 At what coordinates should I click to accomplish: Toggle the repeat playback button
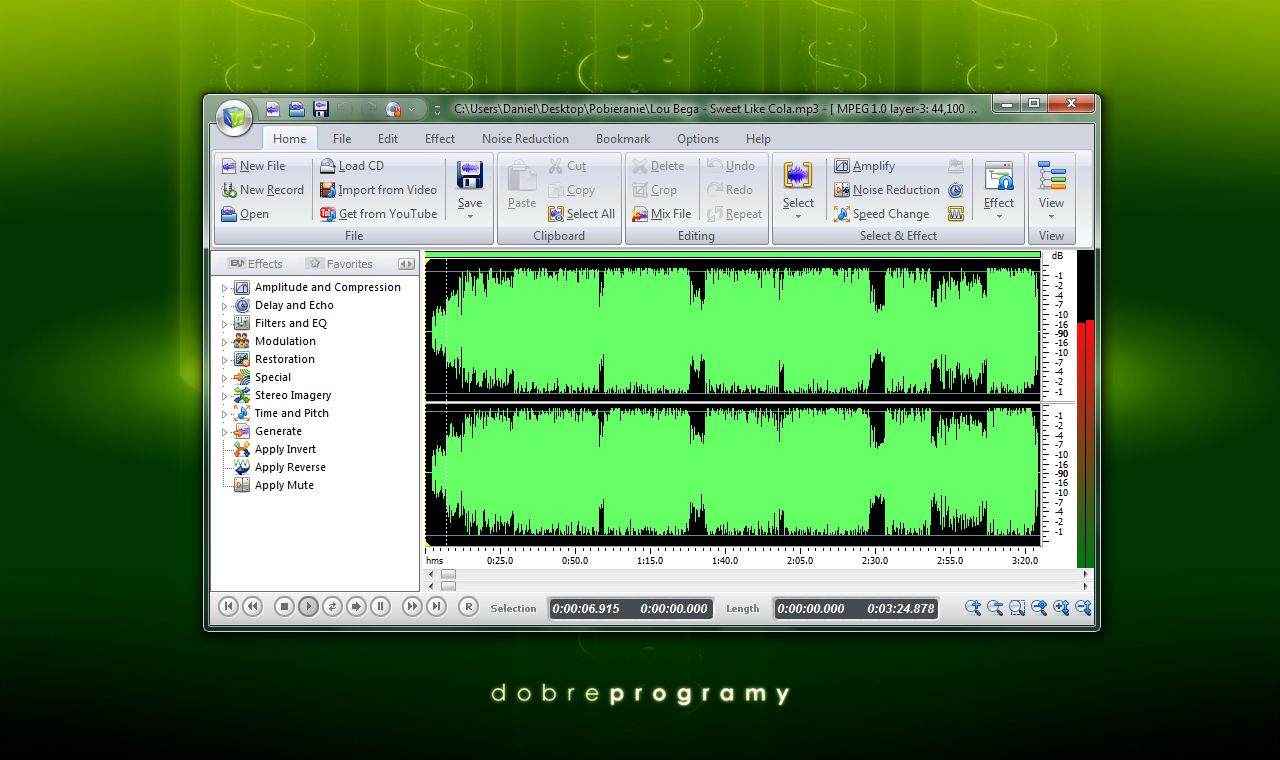coord(333,607)
